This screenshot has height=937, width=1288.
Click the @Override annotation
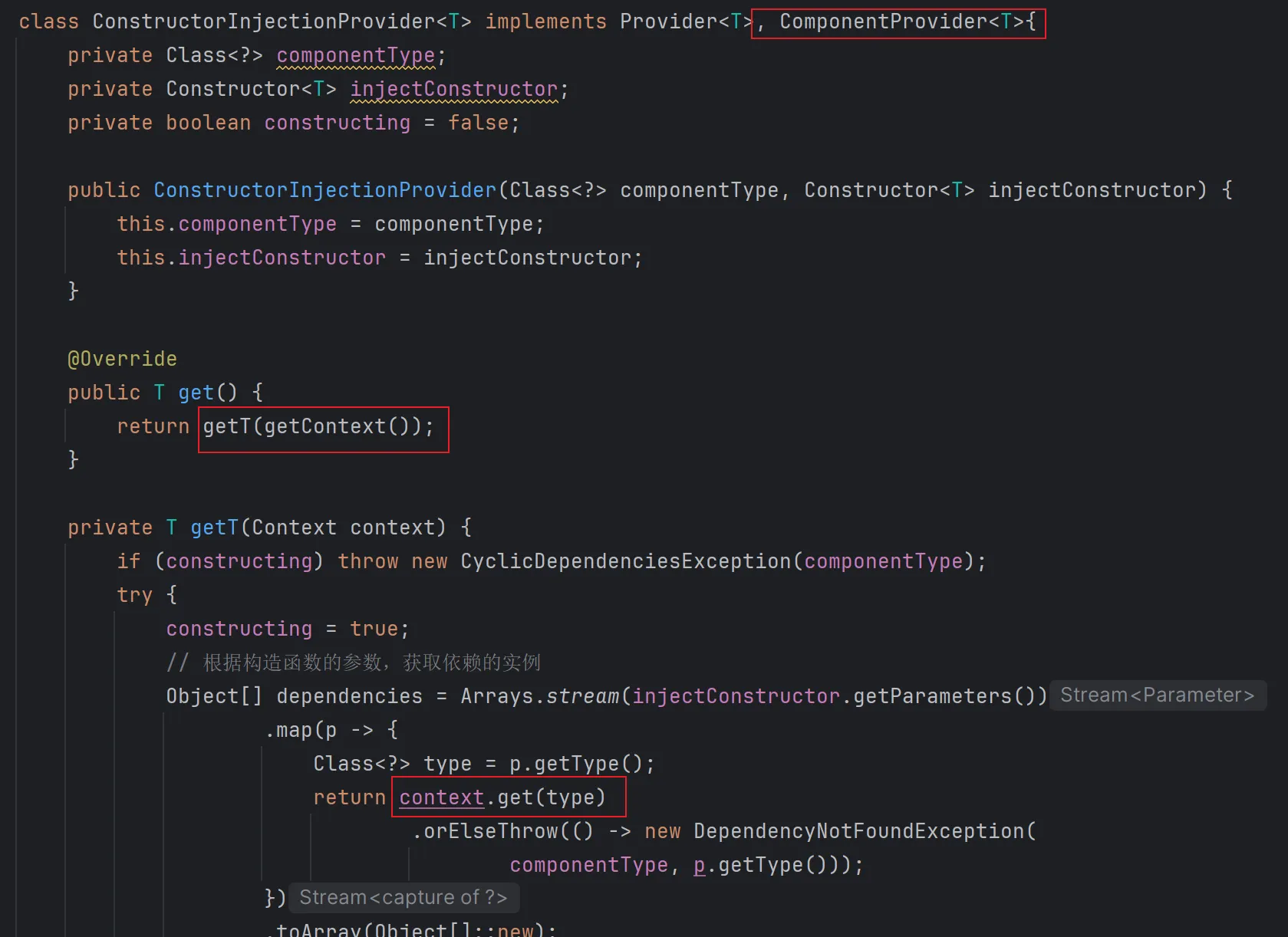coord(122,359)
